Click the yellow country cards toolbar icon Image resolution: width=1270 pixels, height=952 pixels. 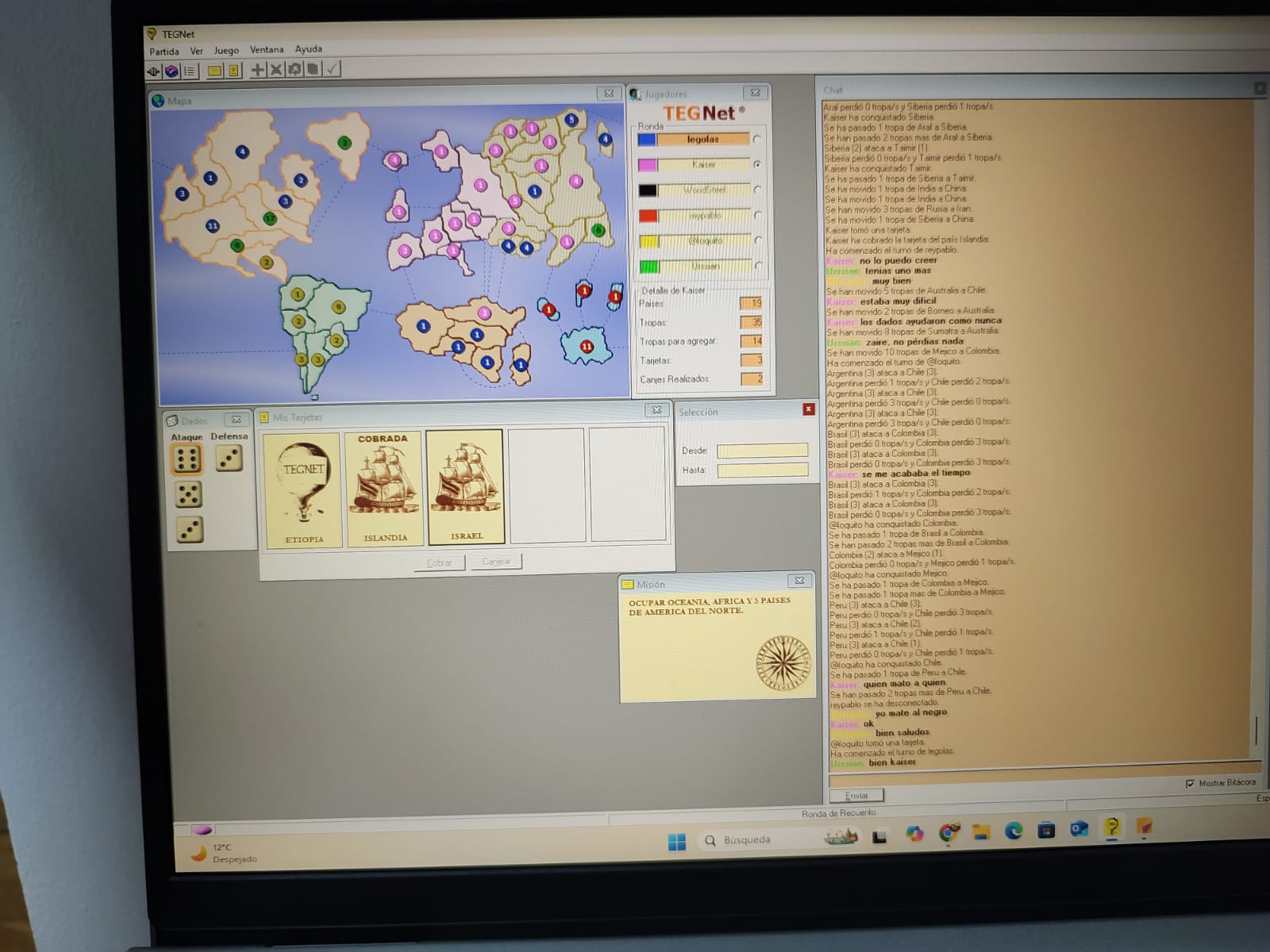(233, 71)
